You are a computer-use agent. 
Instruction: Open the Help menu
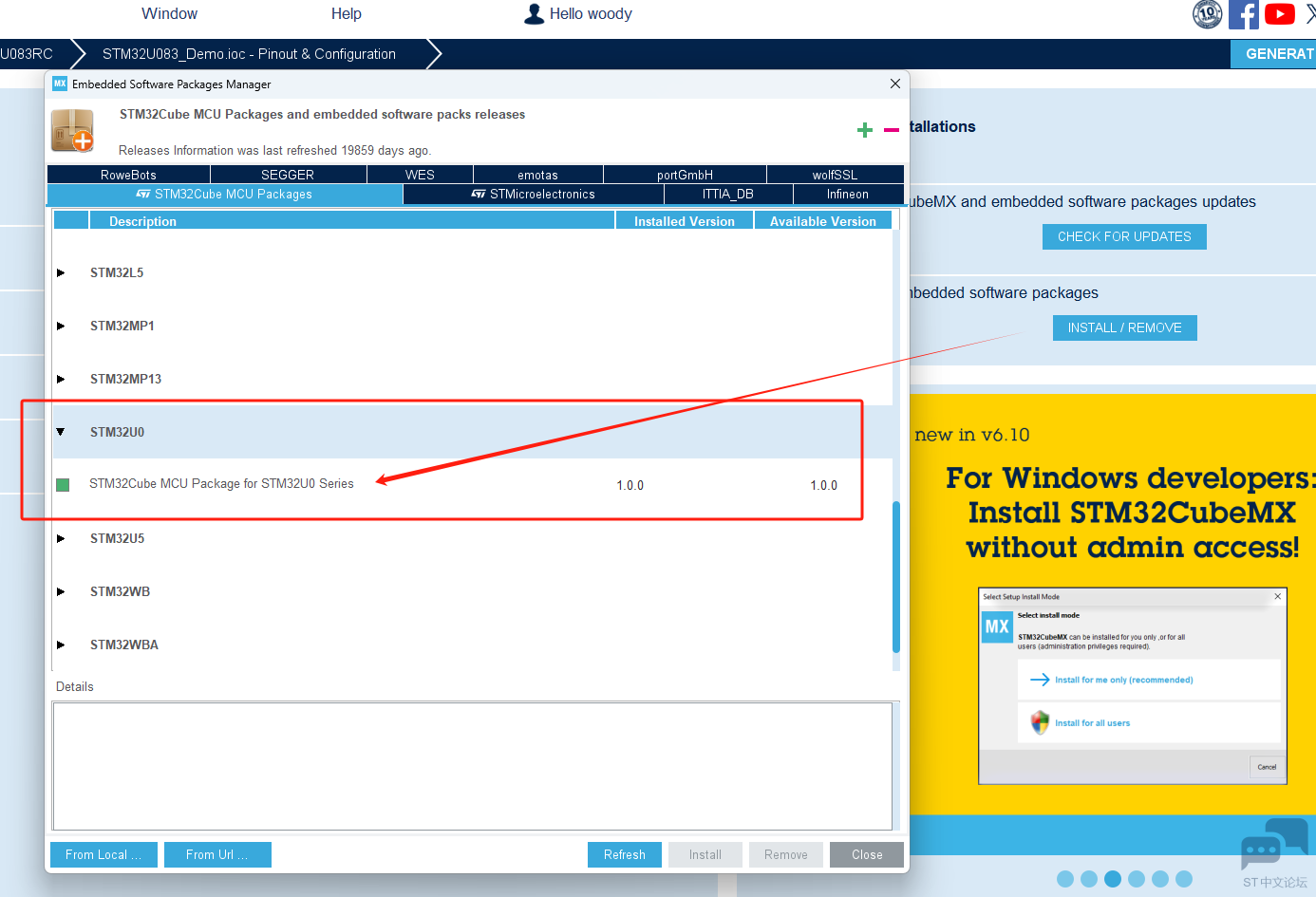(x=346, y=13)
